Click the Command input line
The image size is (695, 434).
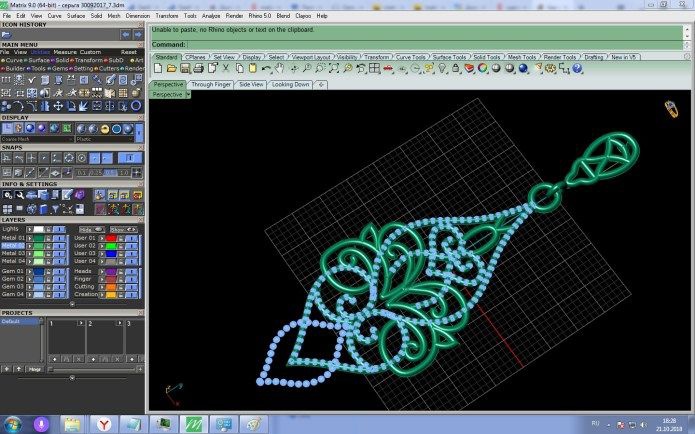[417, 44]
